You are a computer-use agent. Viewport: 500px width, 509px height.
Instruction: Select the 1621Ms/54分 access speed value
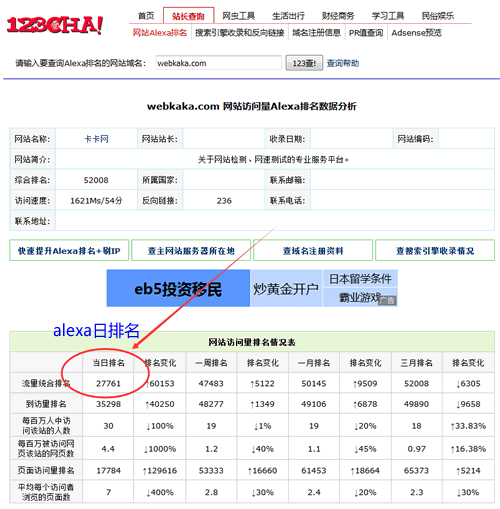[x=96, y=201]
